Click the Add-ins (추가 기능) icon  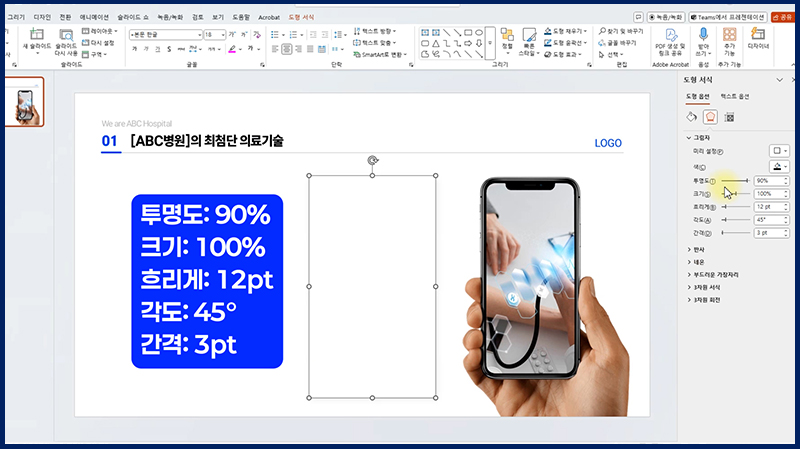coord(730,34)
